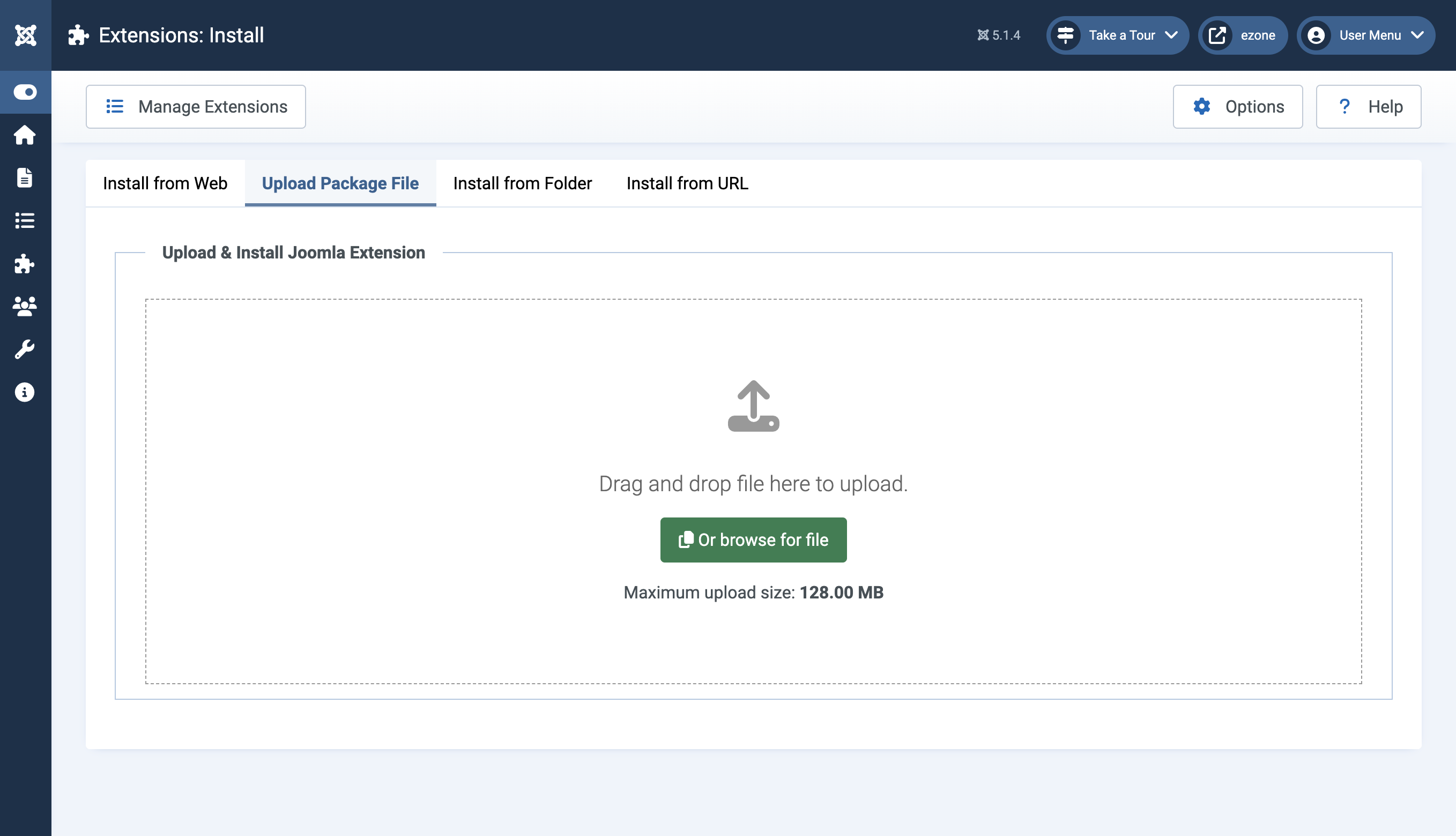Select the Home Dashboard icon in sidebar
1456x836 pixels.
(x=25, y=136)
